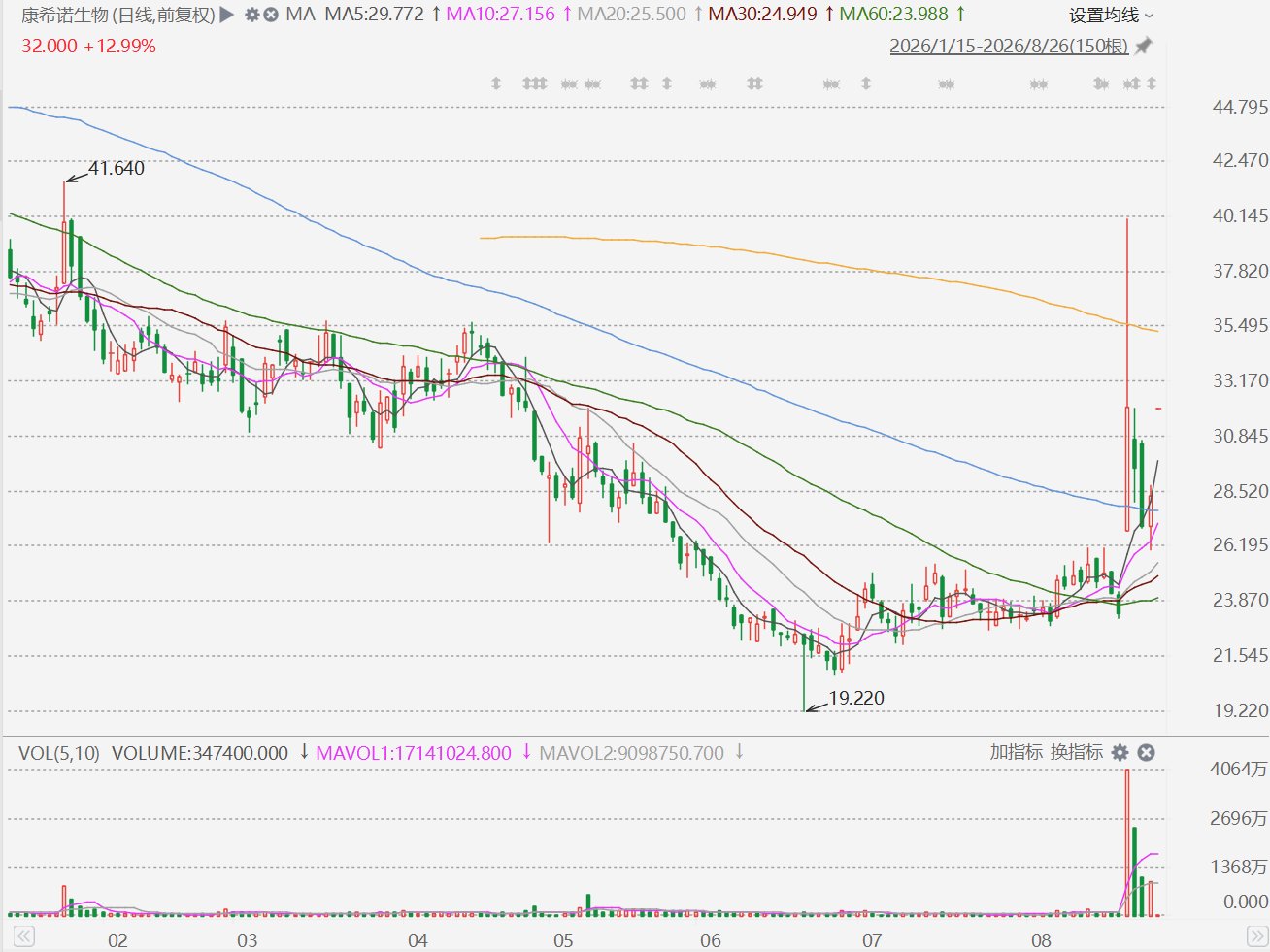Jump to later chart data with double-right arrow

click(x=1256, y=936)
